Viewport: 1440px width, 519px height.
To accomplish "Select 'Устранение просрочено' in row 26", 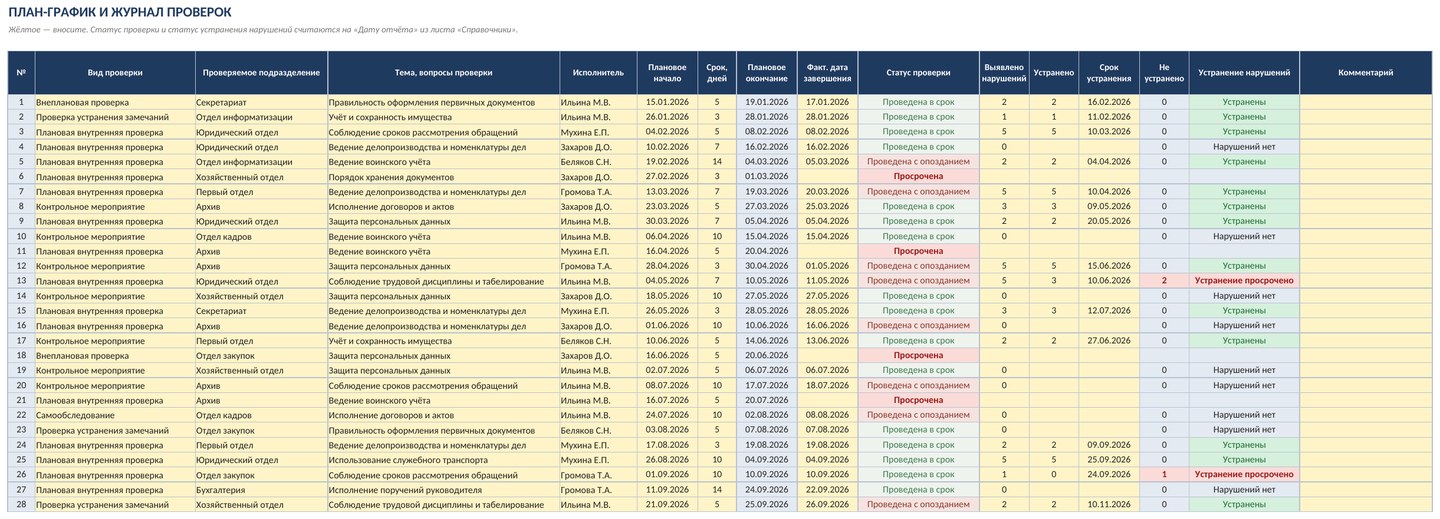I will click(x=1244, y=475).
